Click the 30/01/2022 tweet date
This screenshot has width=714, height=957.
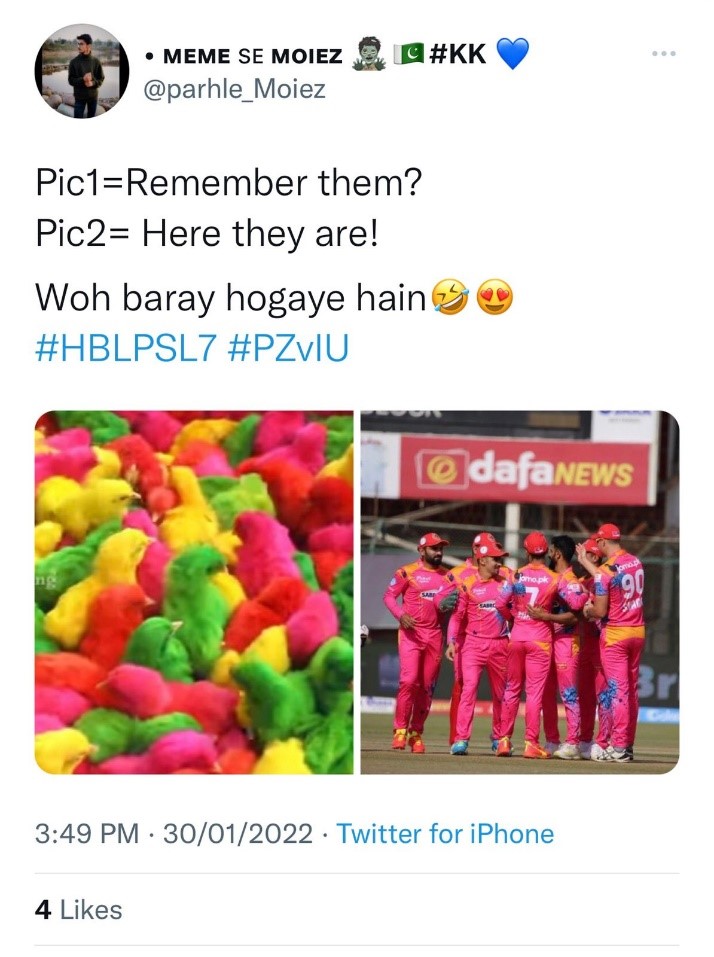(238, 834)
